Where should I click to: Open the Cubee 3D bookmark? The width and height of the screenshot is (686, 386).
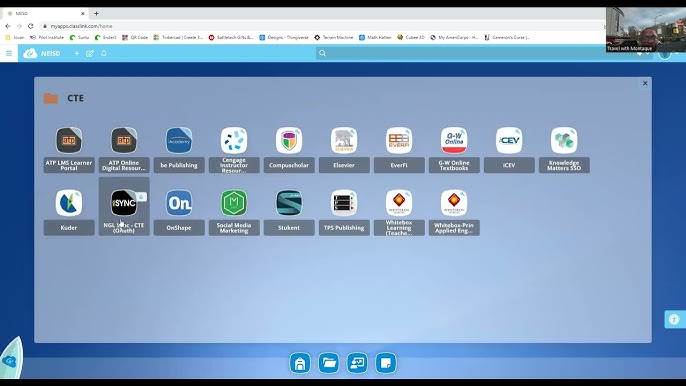(x=411, y=38)
